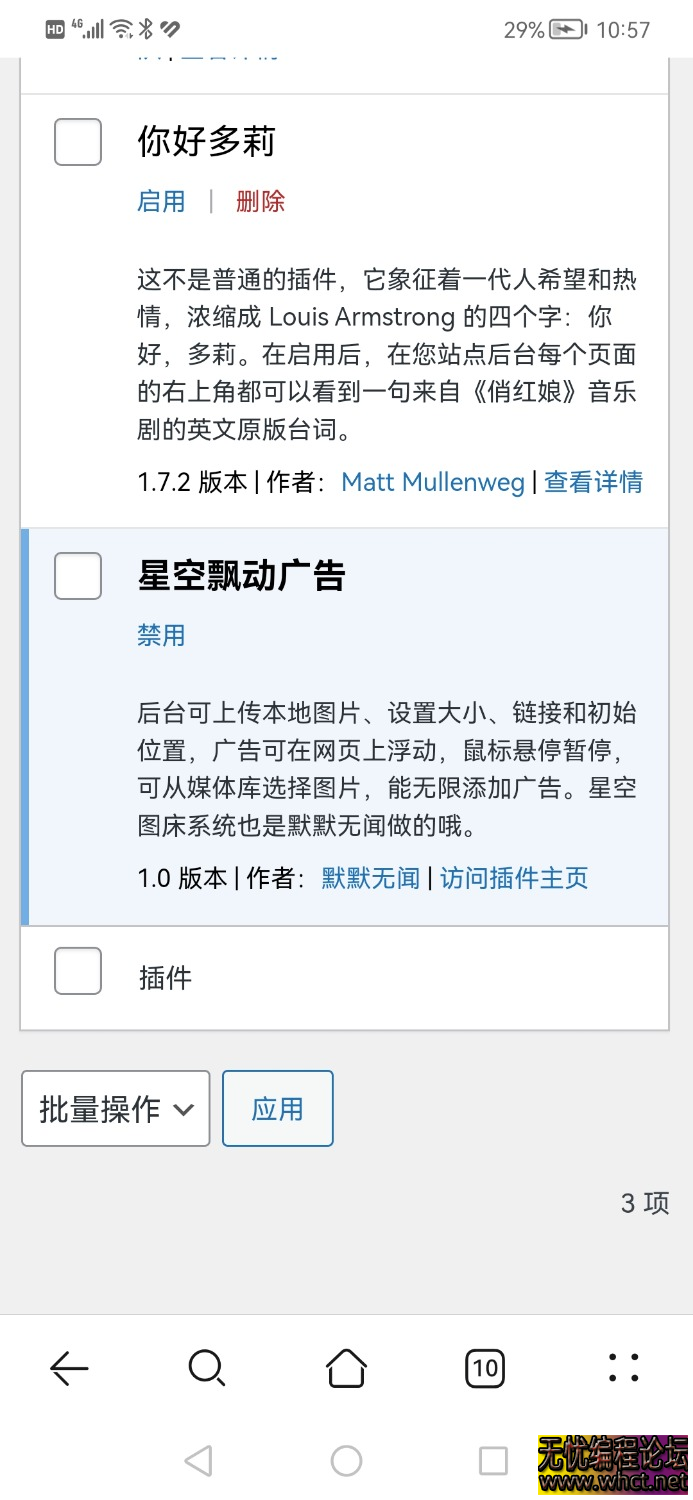
Task: Open the tab switcher showing 10 tabs
Action: pos(485,1368)
